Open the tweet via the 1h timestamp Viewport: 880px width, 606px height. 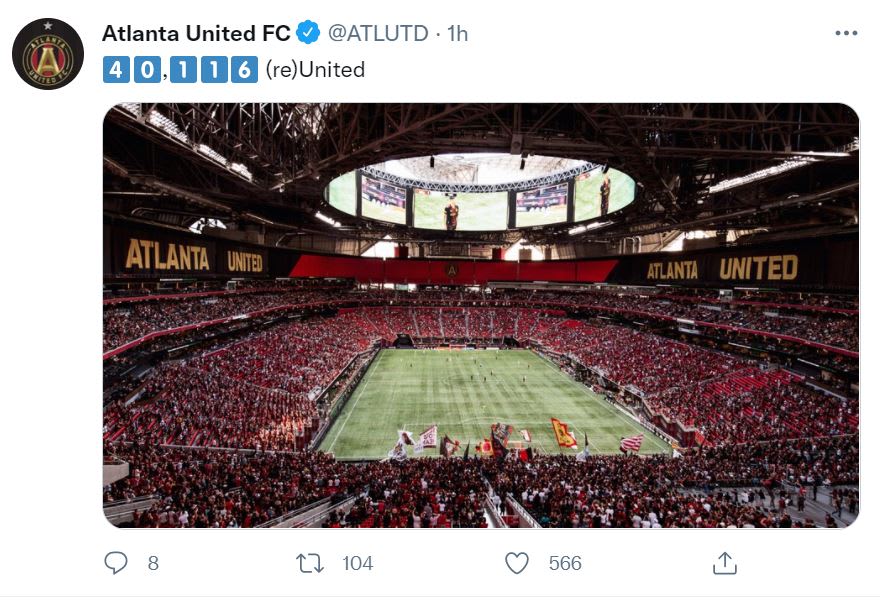458,33
